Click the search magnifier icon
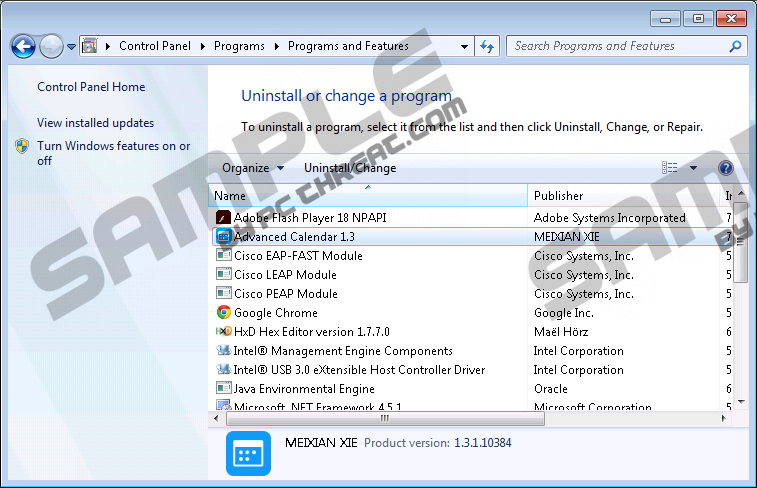757x488 pixels. pyautogui.click(x=735, y=46)
